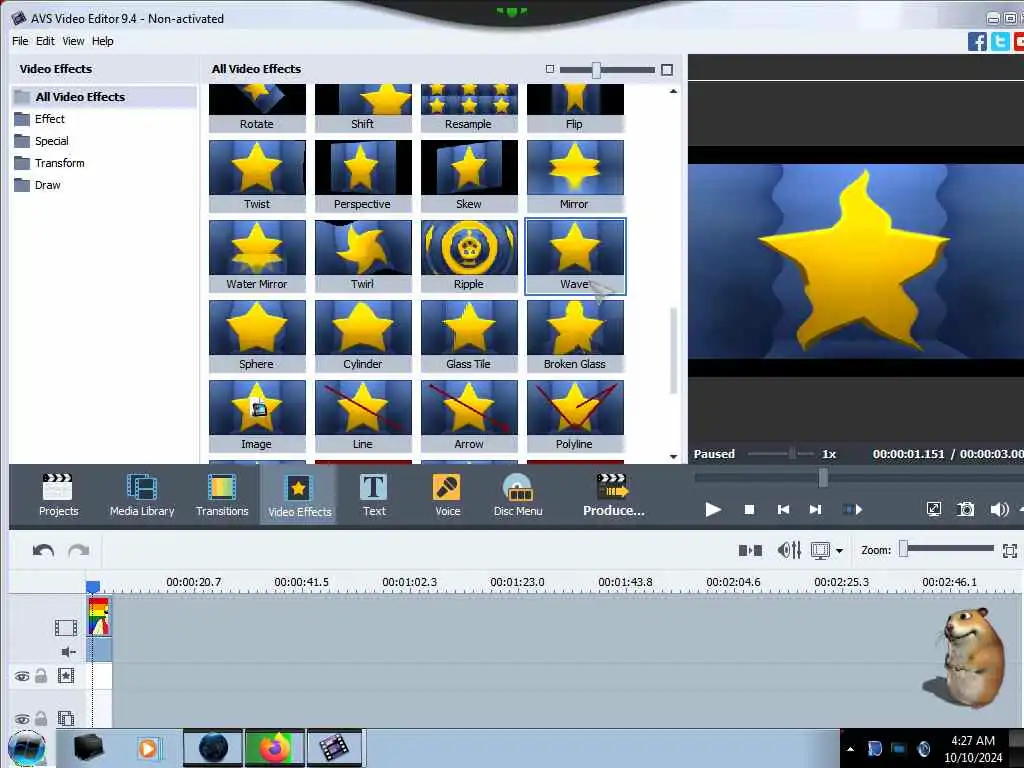
Task: Redo the last action
Action: point(78,551)
